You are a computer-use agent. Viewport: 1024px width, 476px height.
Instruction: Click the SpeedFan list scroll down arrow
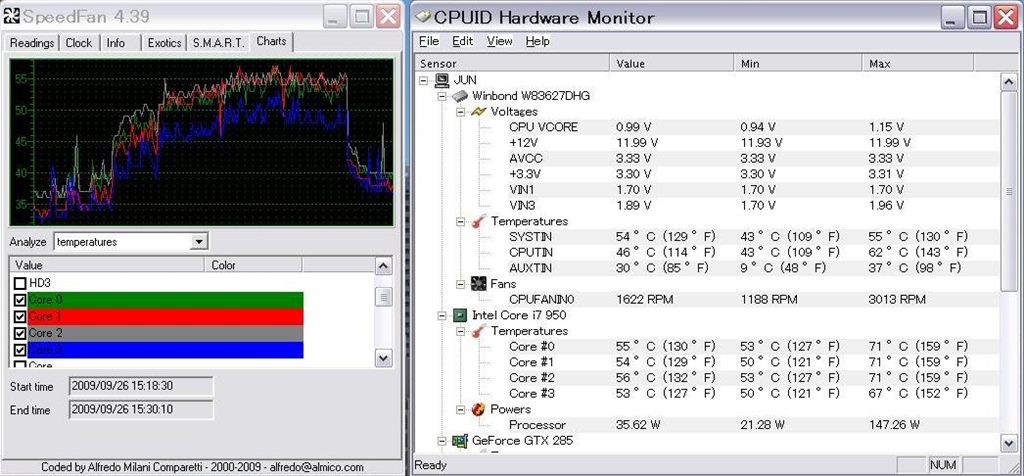click(384, 358)
